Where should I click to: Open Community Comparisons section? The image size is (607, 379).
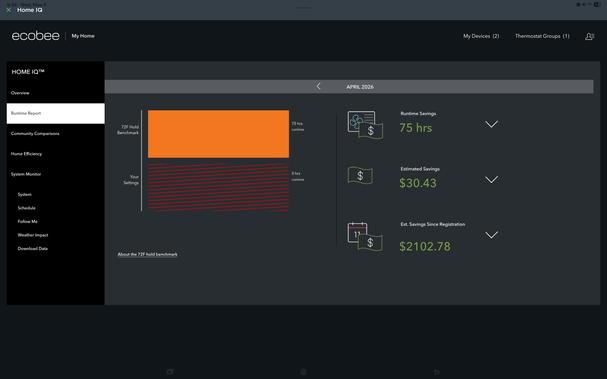[35, 134]
